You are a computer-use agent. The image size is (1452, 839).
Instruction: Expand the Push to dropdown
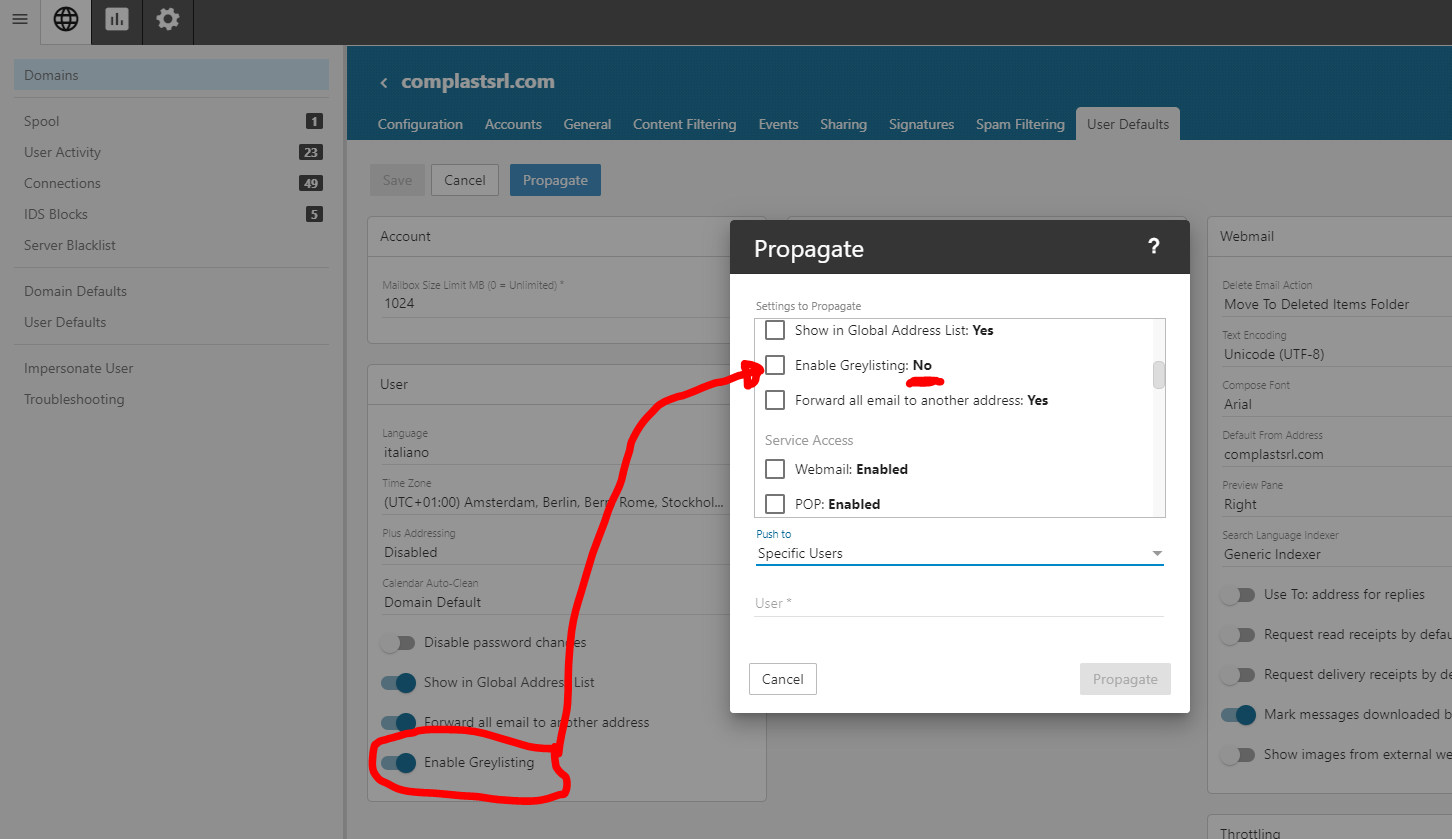pyautogui.click(x=959, y=553)
